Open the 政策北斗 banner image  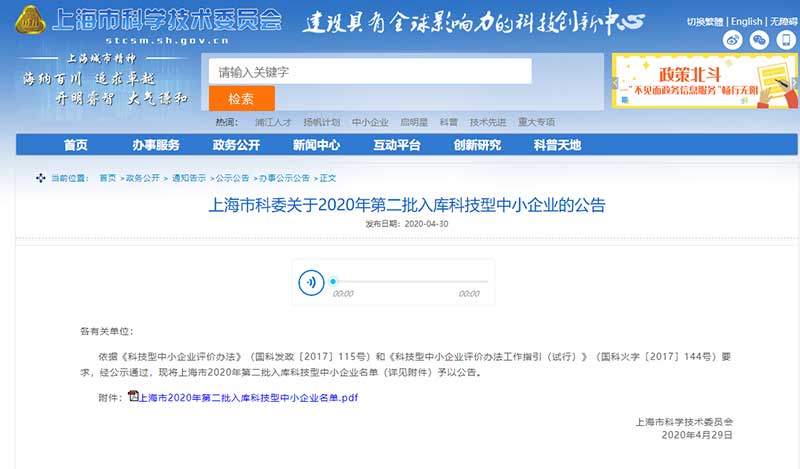click(705, 80)
